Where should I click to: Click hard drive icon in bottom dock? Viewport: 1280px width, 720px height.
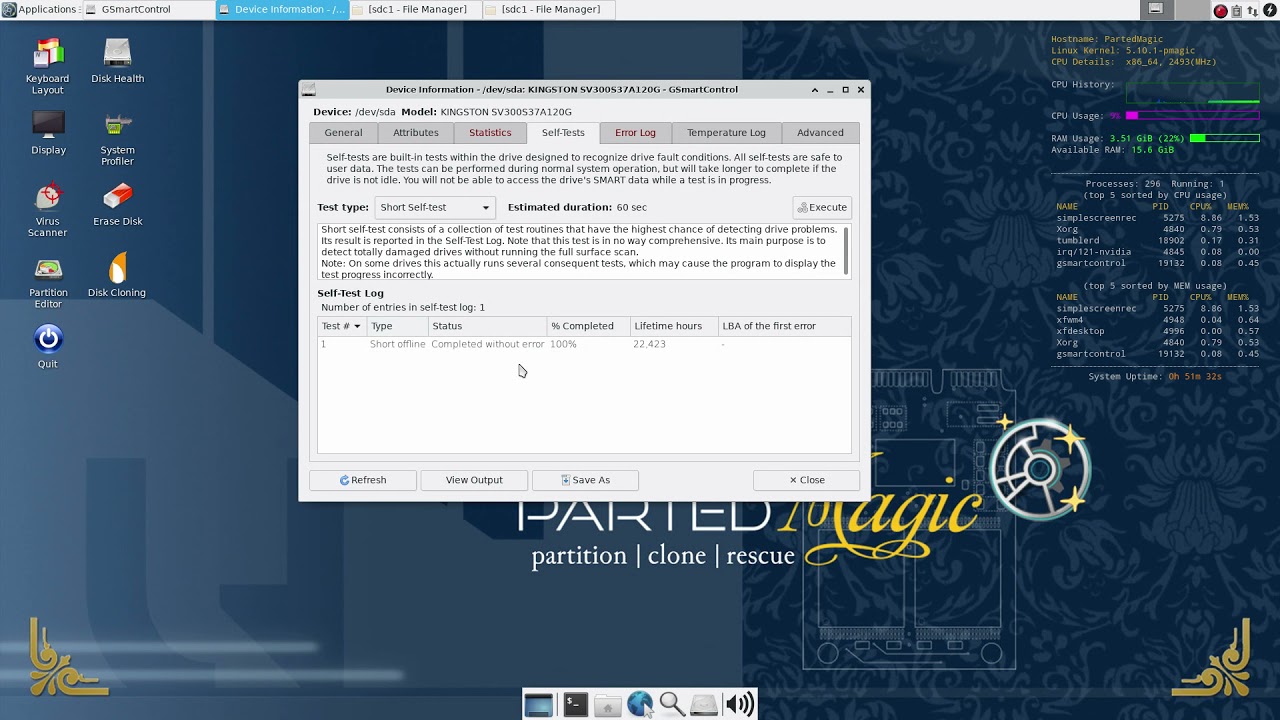click(x=704, y=705)
